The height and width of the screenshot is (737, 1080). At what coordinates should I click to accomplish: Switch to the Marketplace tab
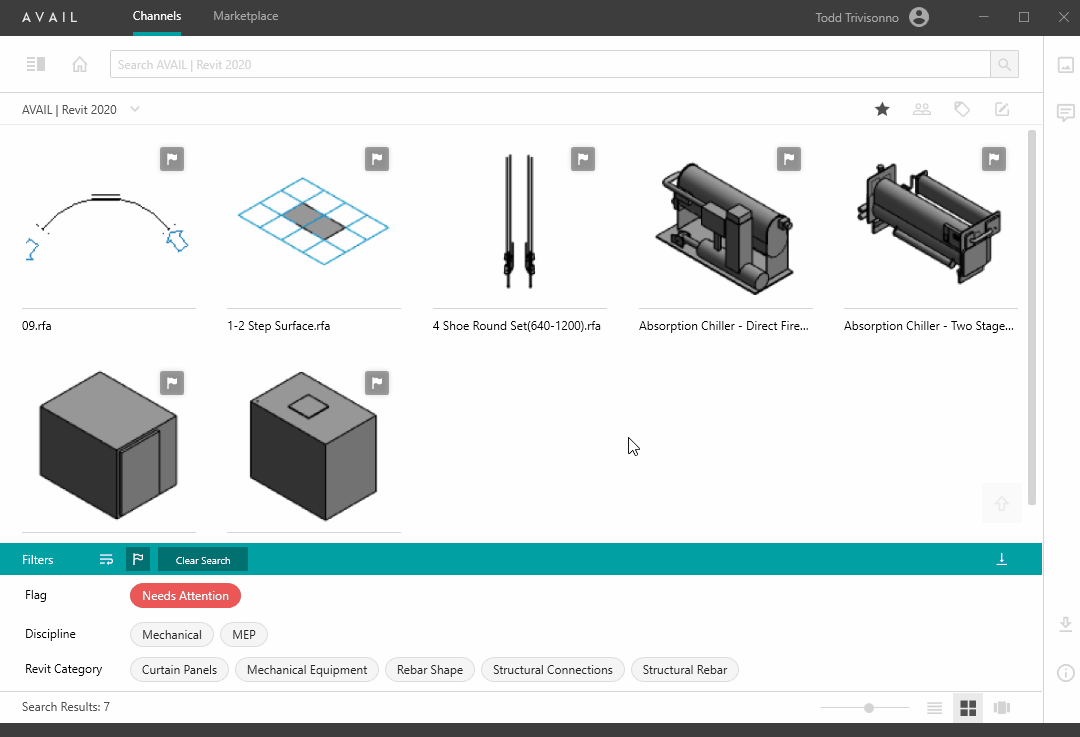click(x=246, y=16)
